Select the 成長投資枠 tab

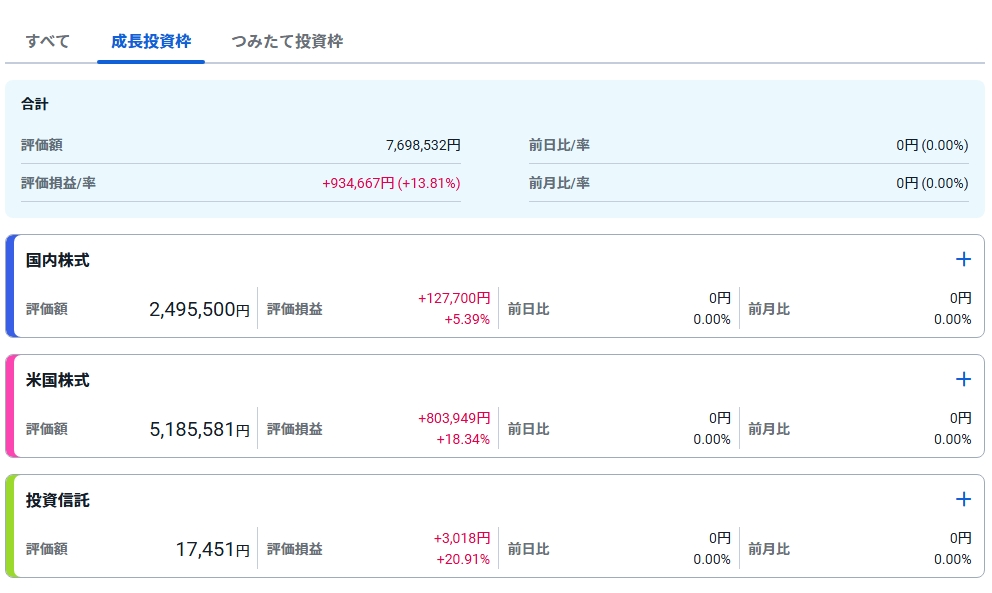tap(151, 42)
